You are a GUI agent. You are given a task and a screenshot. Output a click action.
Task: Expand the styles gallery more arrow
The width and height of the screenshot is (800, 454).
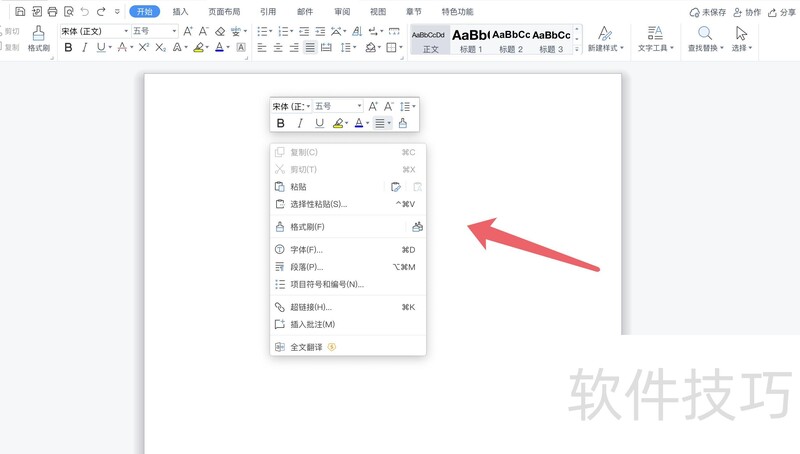pos(577,49)
